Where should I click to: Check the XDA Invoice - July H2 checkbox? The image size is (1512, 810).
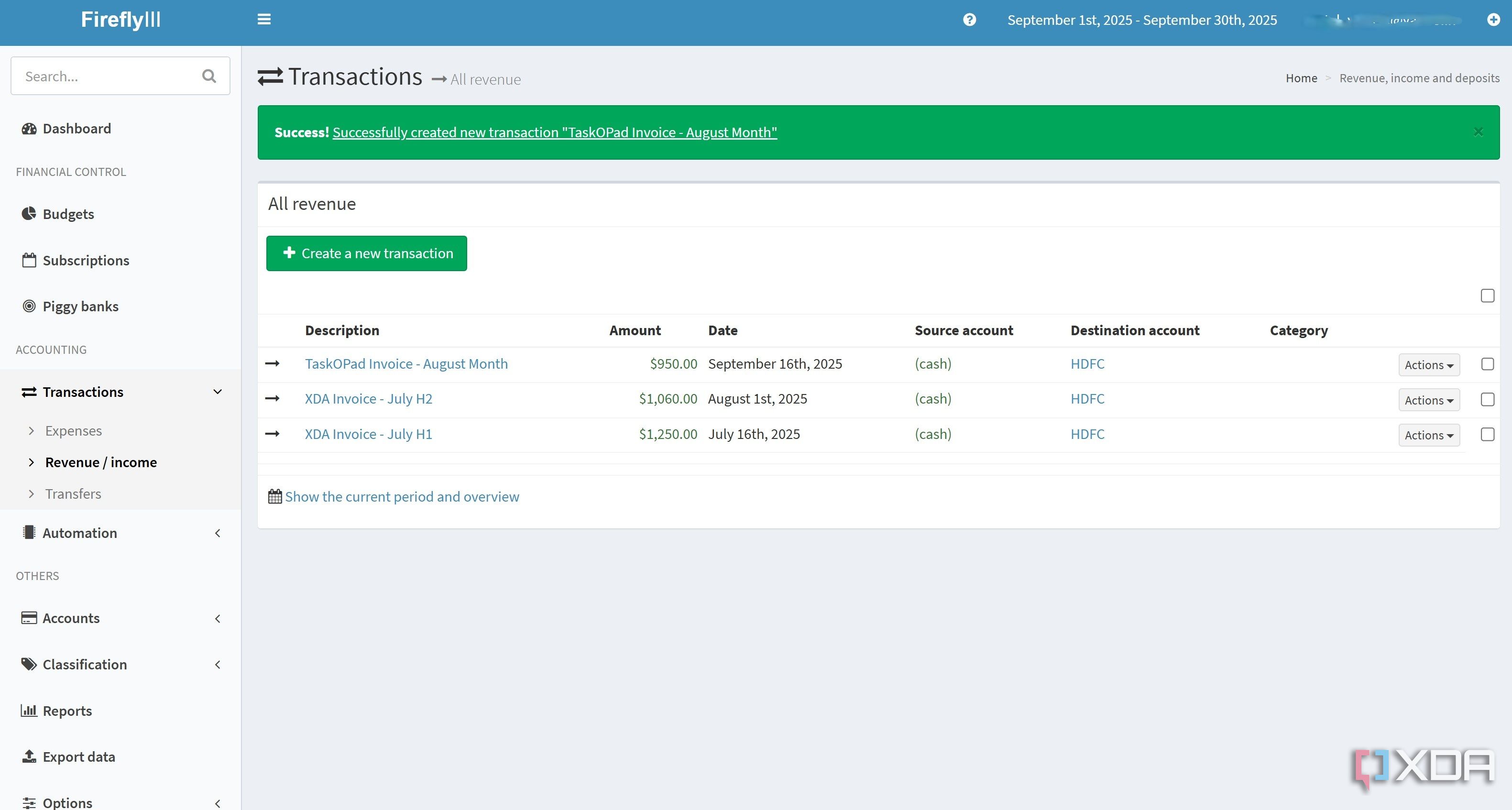(1487, 399)
